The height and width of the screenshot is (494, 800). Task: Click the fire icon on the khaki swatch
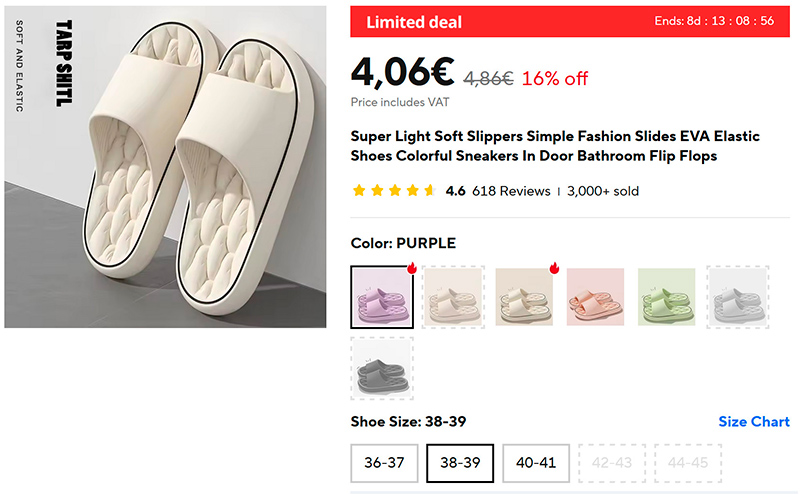[x=554, y=268]
